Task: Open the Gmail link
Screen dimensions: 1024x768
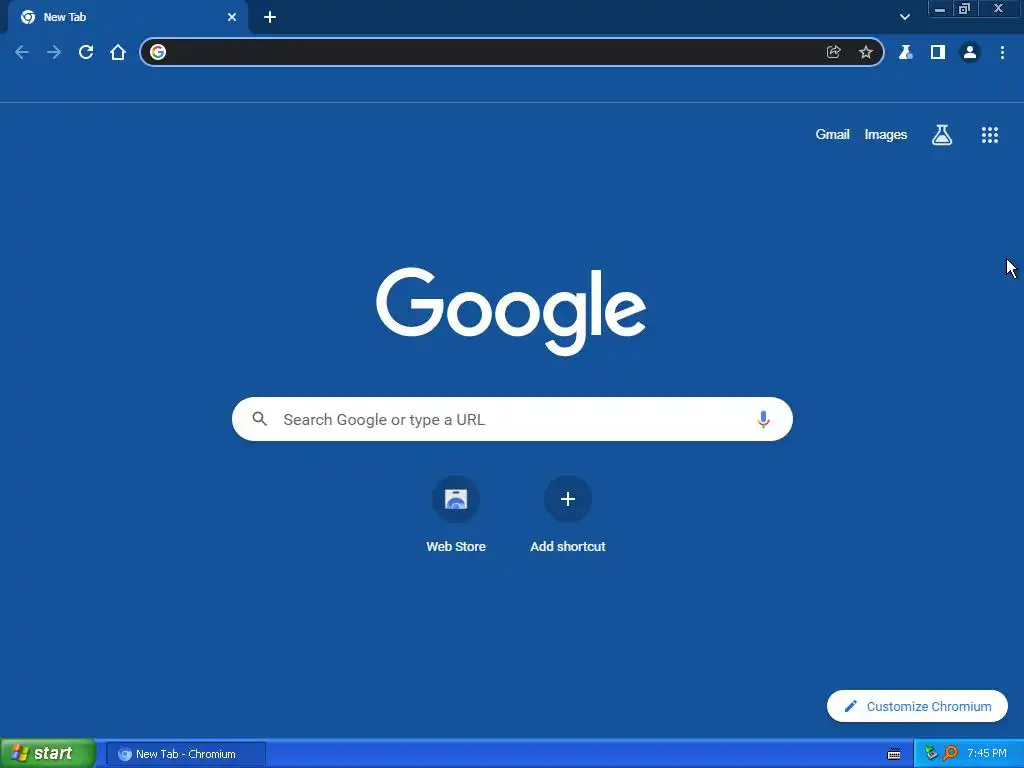Action: [x=832, y=135]
